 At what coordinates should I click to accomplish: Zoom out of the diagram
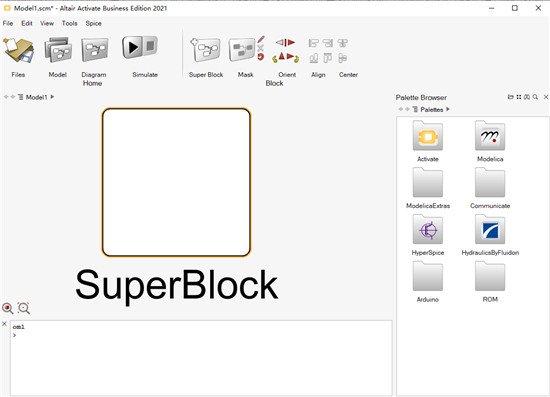(24, 308)
